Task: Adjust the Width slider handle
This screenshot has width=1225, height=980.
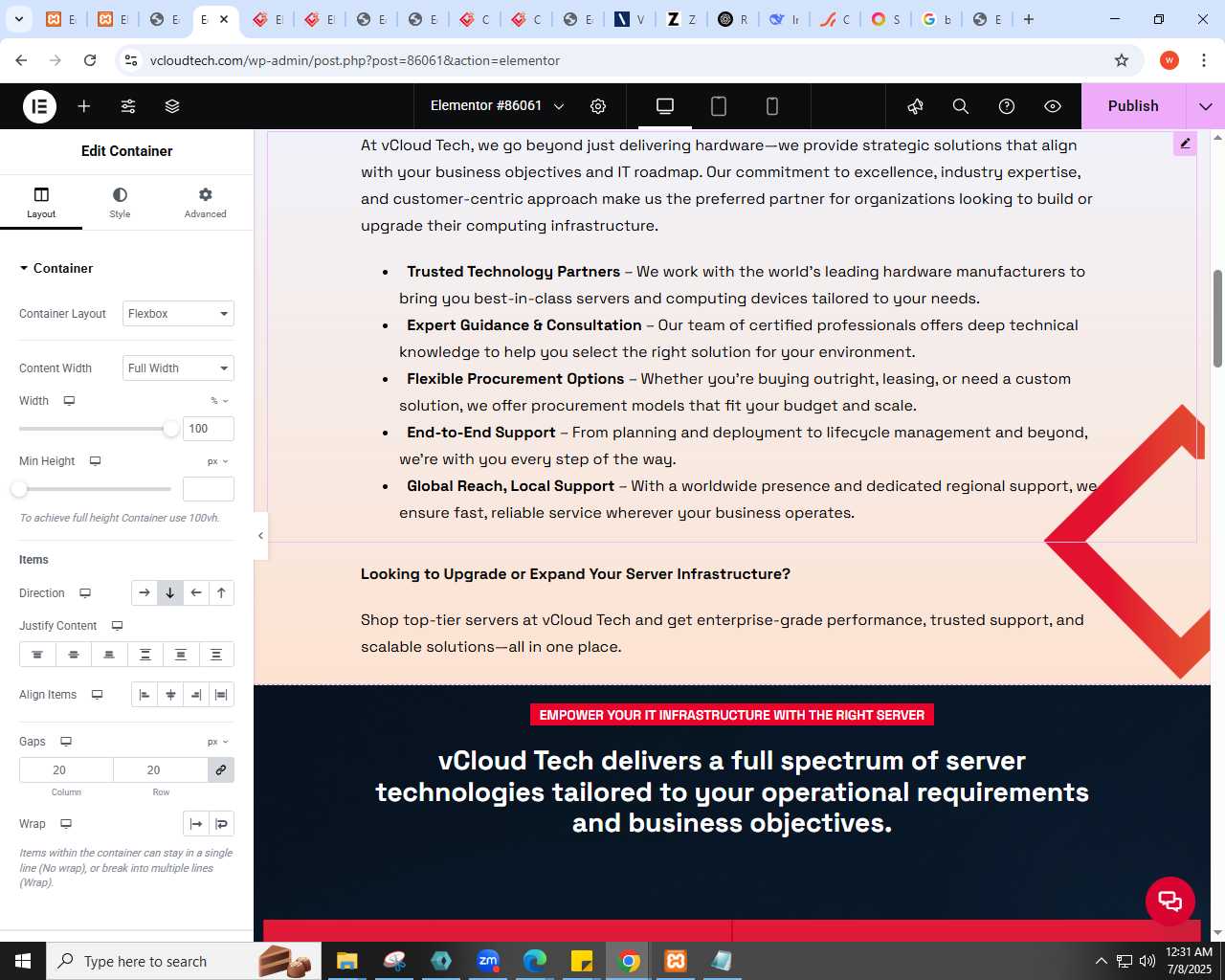Action: pos(171,429)
